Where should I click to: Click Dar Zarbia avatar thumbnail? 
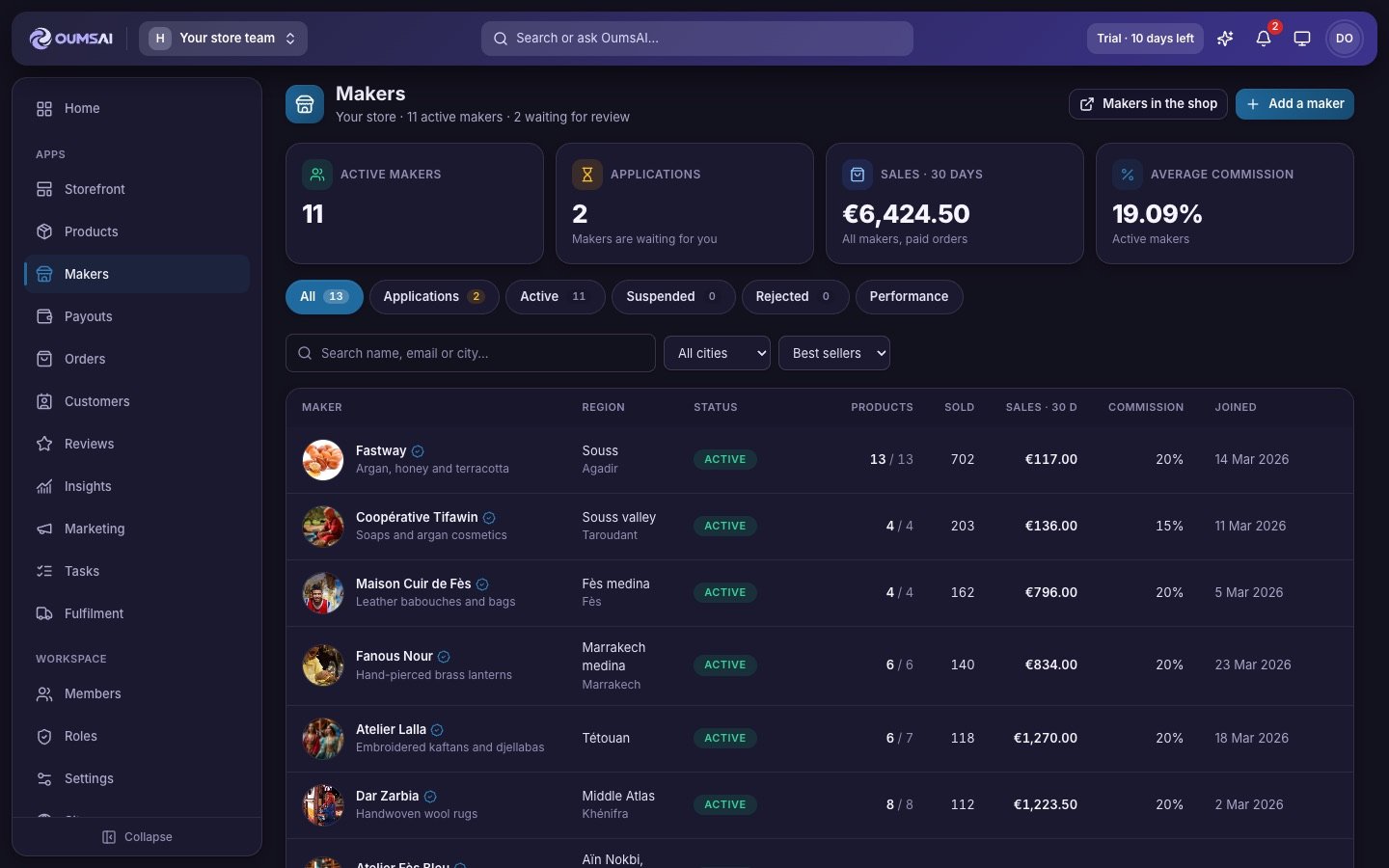tap(323, 805)
